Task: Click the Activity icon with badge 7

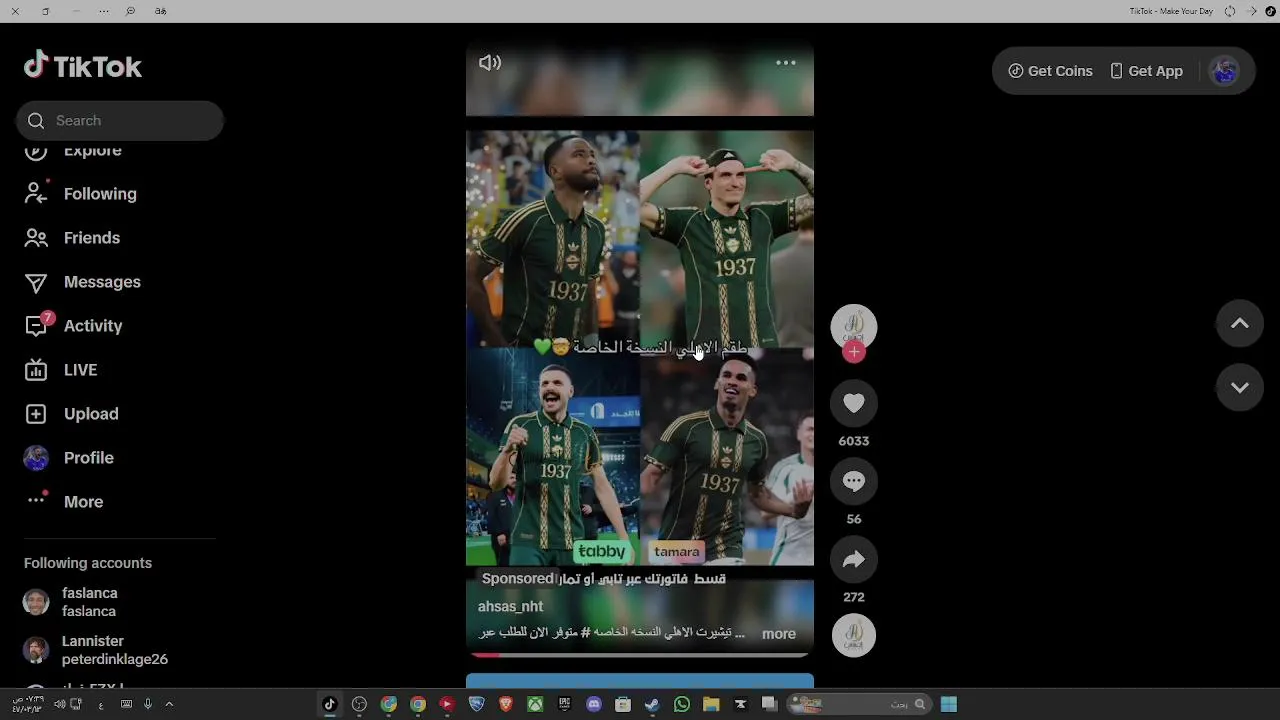Action: [x=36, y=326]
